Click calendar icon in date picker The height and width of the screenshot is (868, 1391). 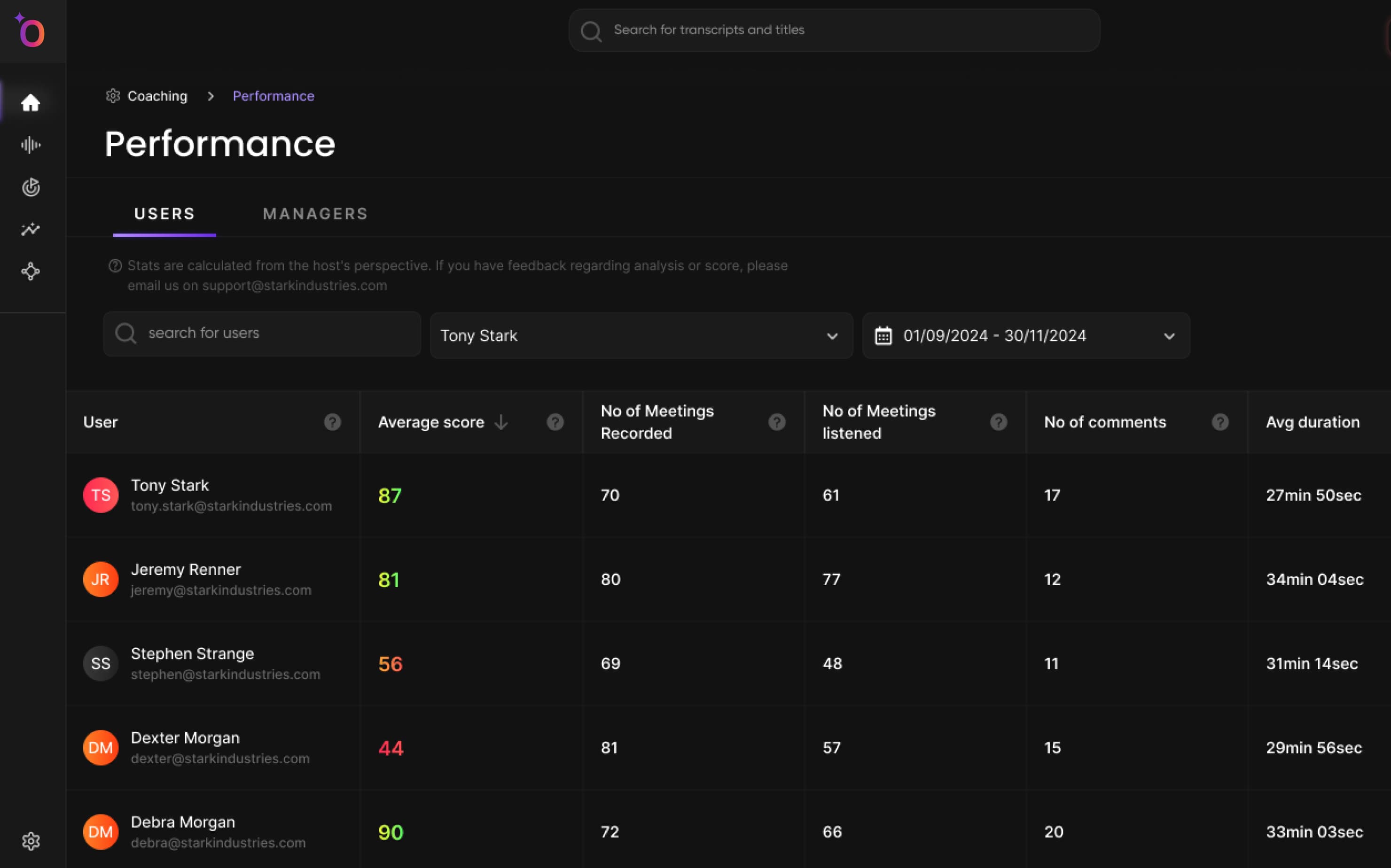(883, 336)
